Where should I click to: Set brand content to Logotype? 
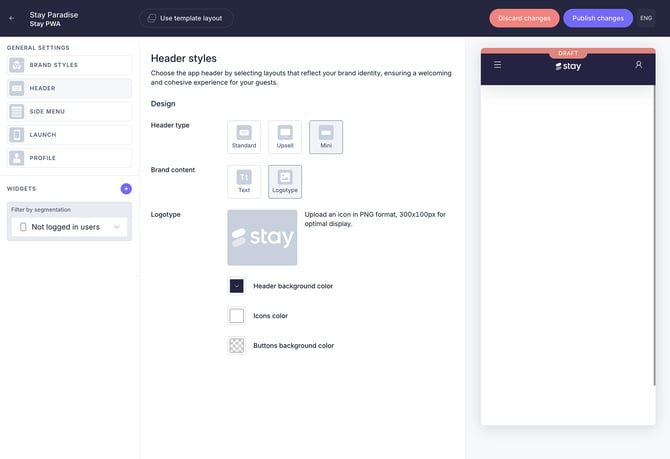285,182
